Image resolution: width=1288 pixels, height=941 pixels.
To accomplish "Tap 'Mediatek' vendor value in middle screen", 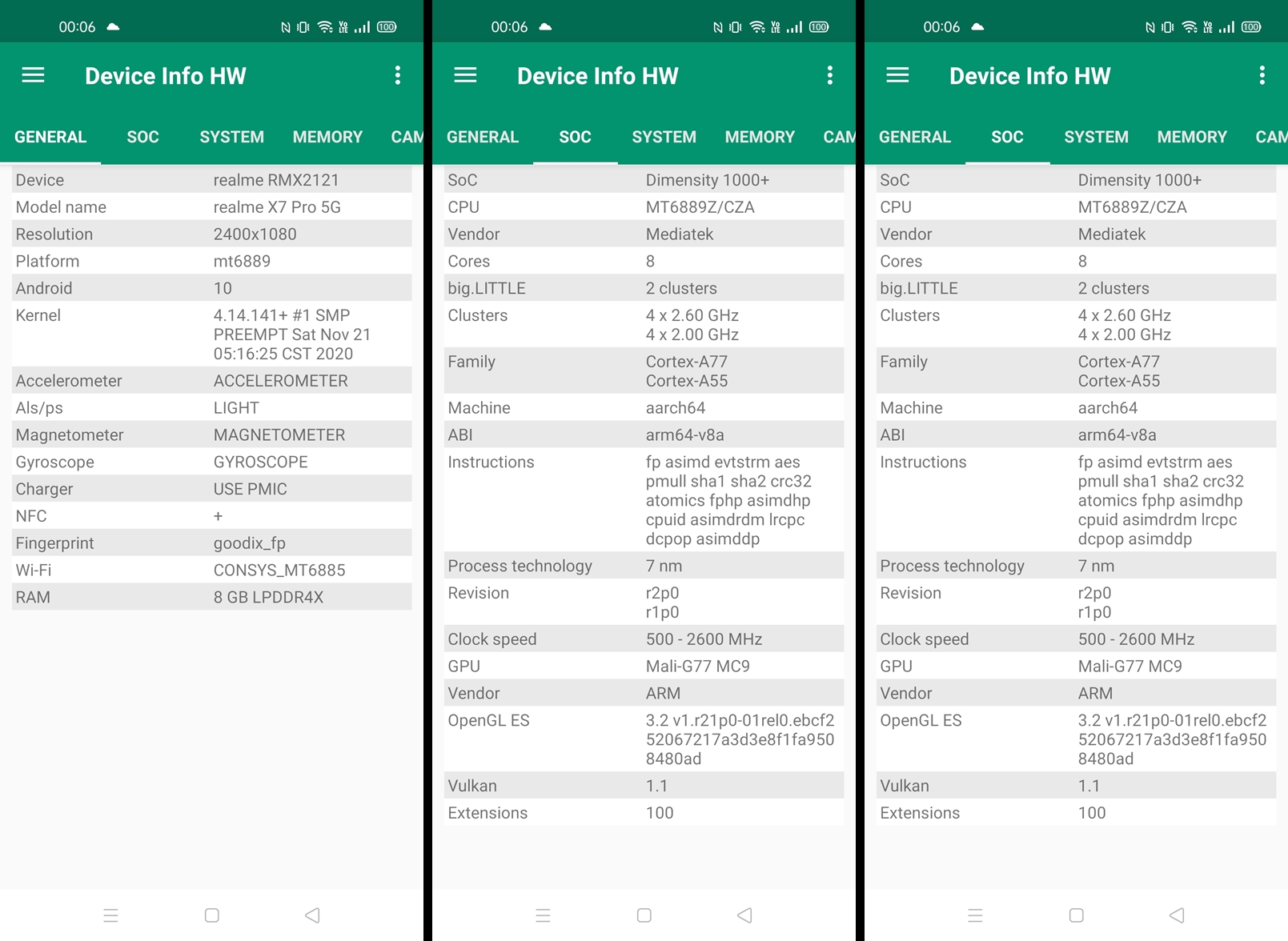I will 680,234.
